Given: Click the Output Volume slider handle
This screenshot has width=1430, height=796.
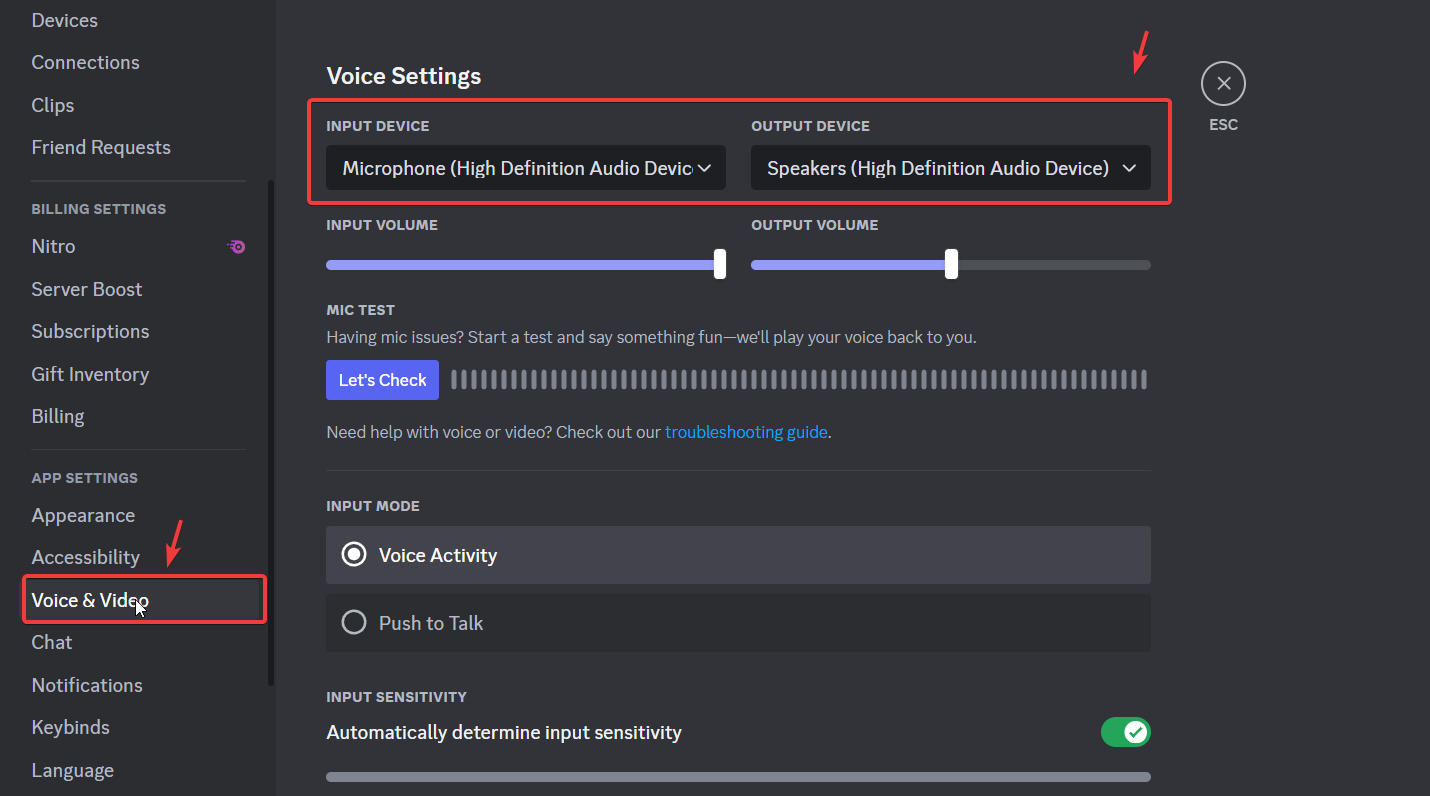Looking at the screenshot, I should point(951,264).
